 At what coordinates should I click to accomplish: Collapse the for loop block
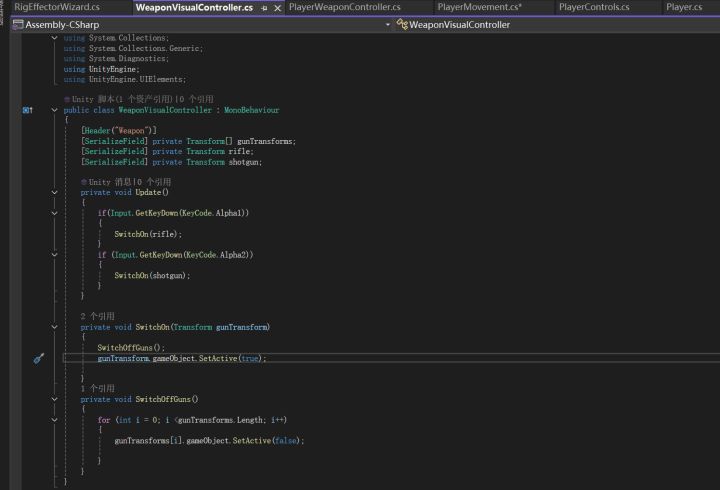click(x=54, y=420)
